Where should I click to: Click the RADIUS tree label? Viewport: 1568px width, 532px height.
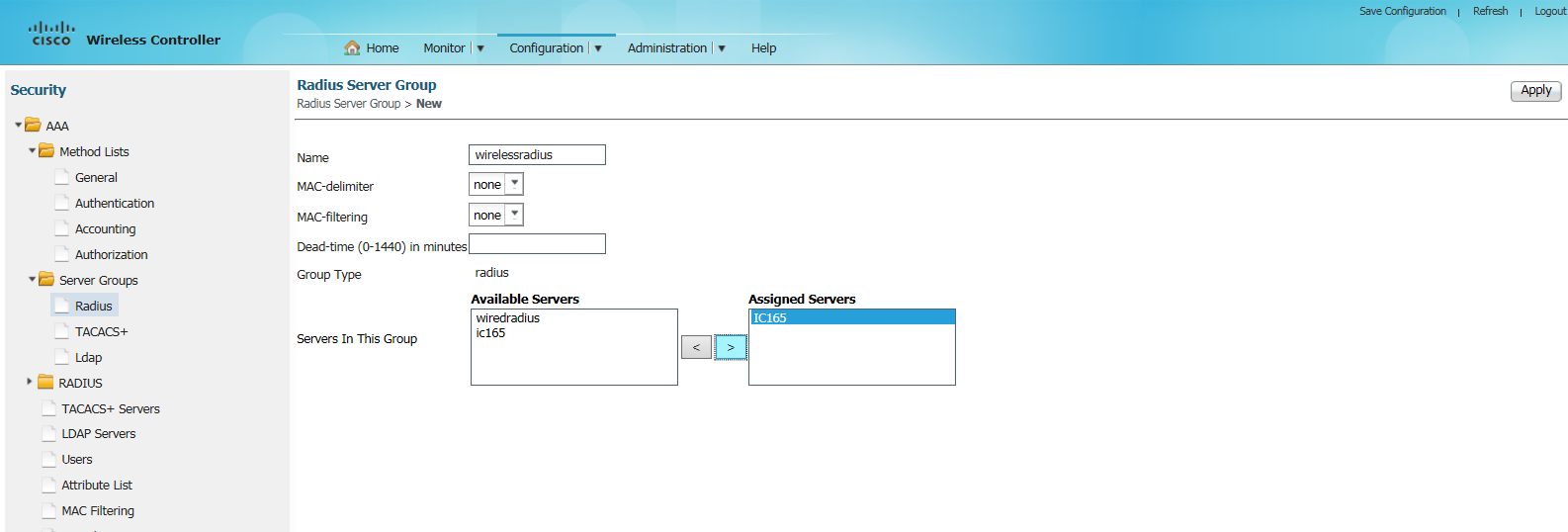click(x=80, y=384)
